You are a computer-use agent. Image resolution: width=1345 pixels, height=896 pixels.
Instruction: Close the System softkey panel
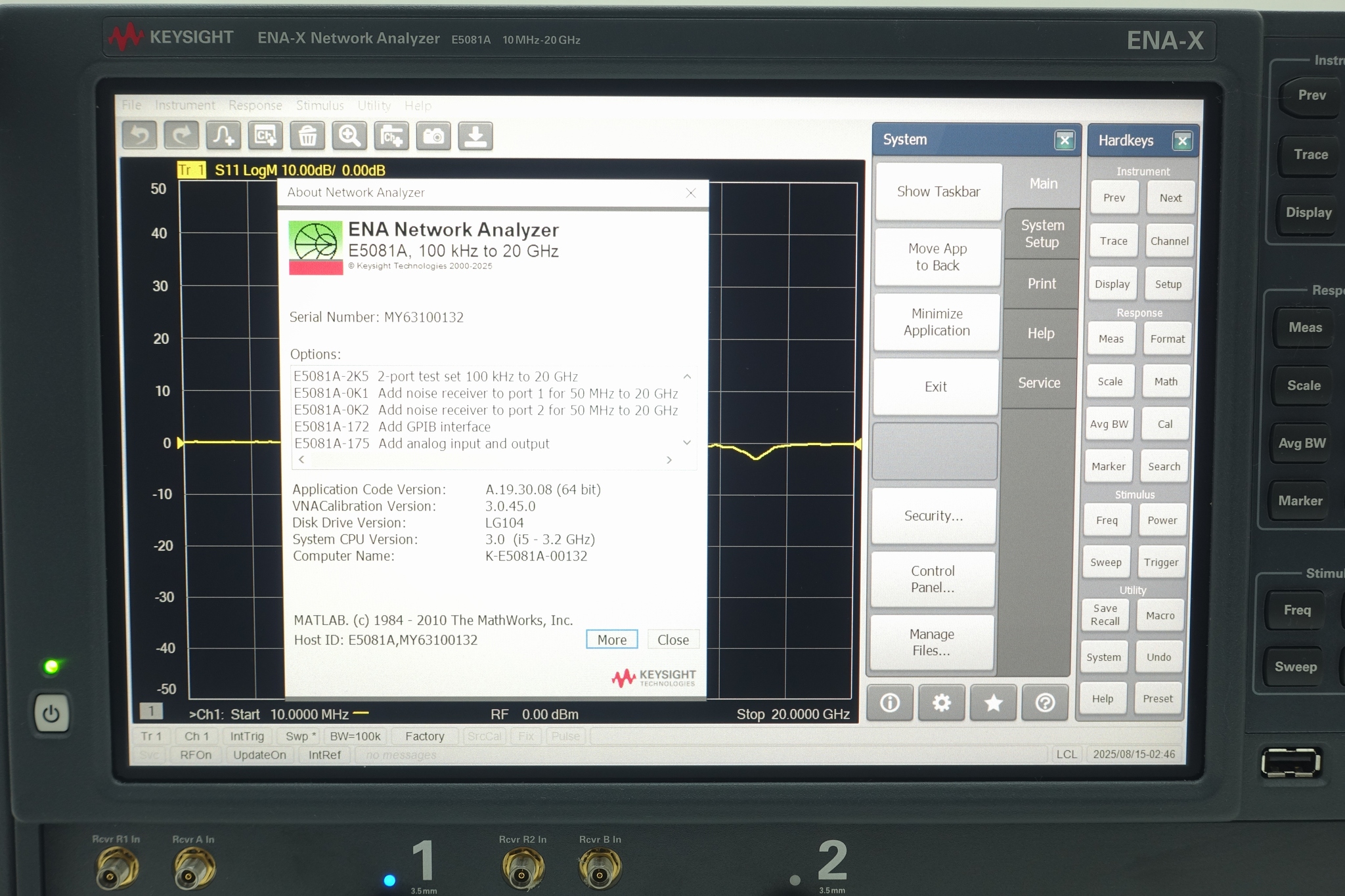pyautogui.click(x=1065, y=140)
